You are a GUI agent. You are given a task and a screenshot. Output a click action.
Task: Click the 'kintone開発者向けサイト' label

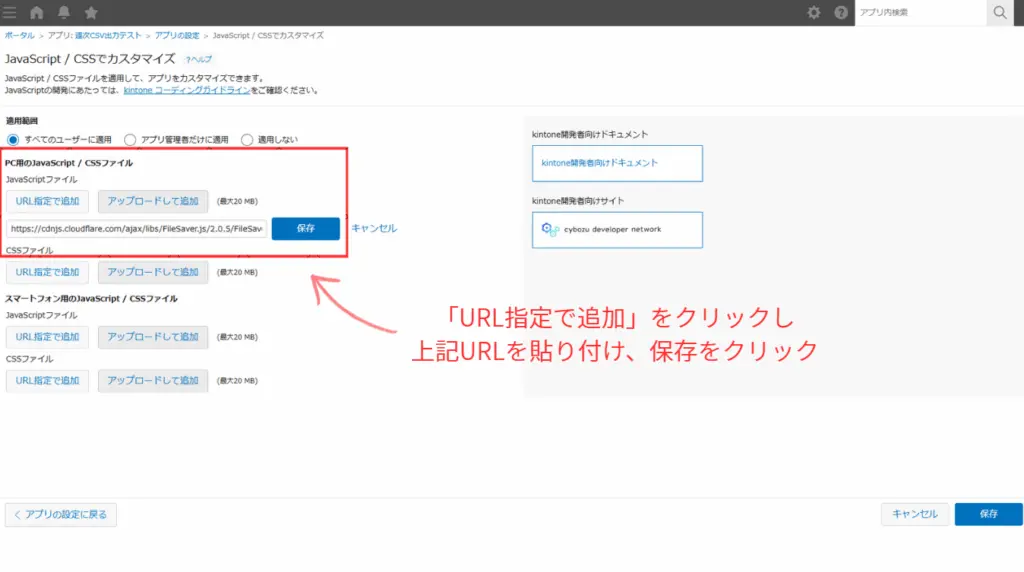tap(577, 201)
